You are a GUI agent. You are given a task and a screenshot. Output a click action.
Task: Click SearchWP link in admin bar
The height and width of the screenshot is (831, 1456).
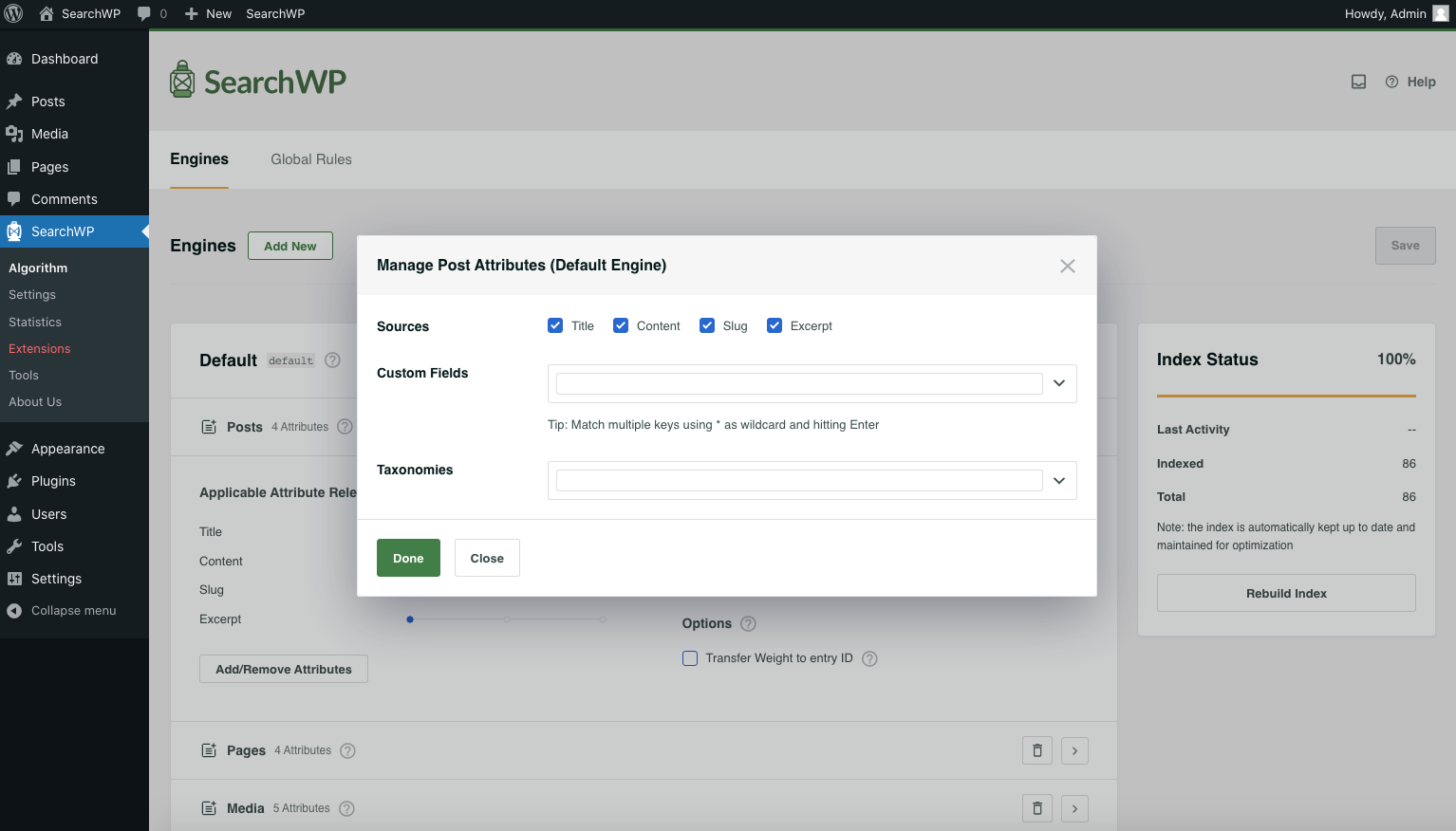(275, 13)
